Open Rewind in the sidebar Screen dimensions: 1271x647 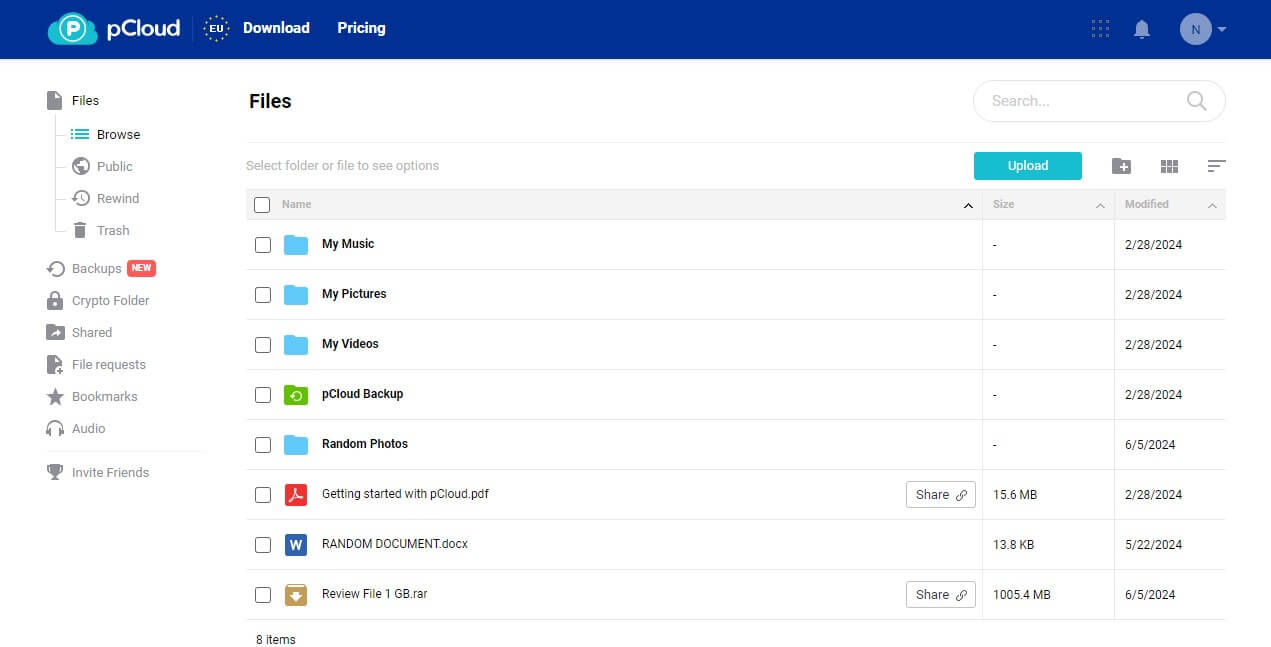click(118, 198)
